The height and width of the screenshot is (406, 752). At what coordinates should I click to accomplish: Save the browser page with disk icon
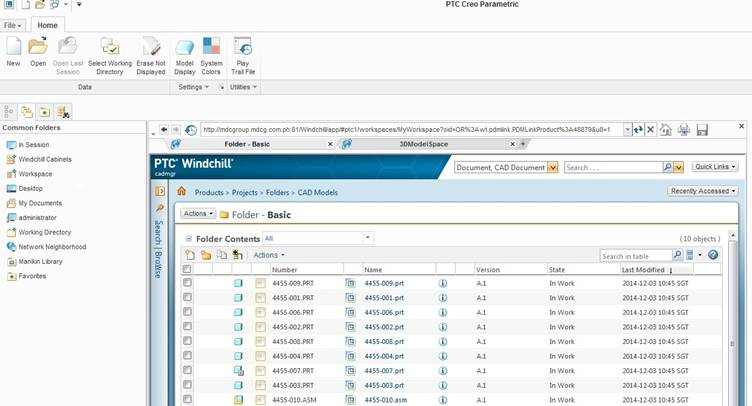coord(702,129)
